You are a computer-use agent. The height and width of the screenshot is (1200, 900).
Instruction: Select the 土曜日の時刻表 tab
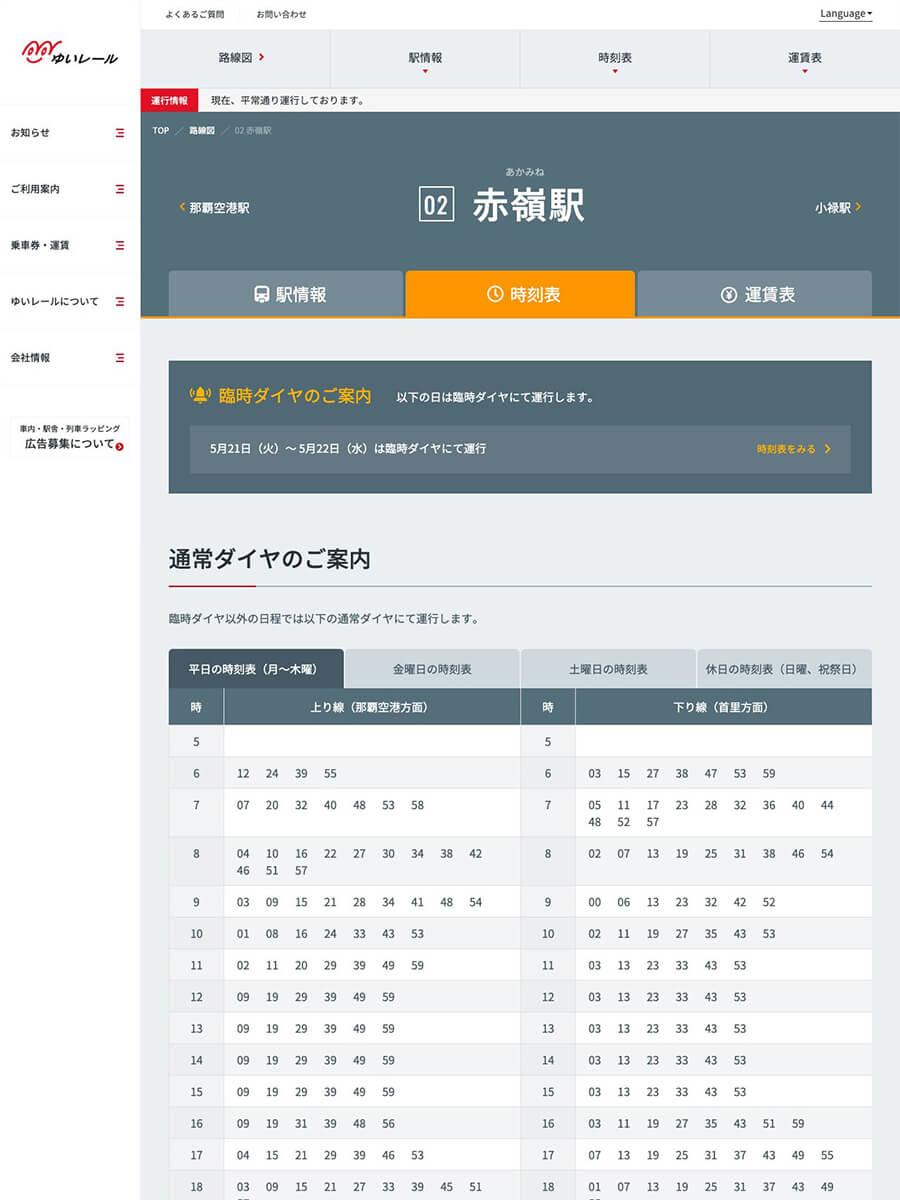coord(608,669)
